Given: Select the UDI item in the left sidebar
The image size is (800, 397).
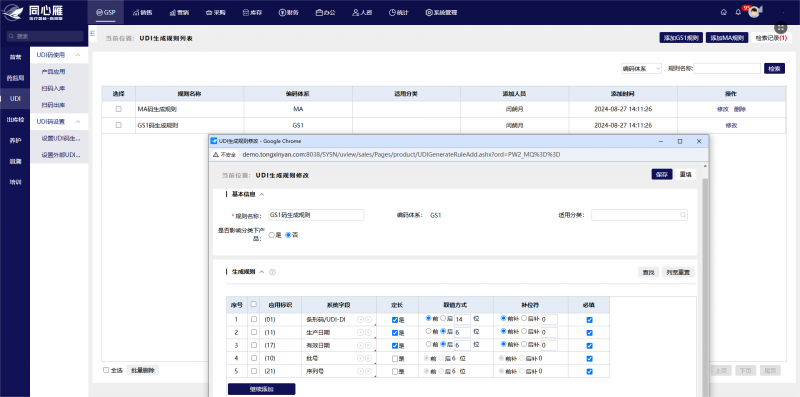Looking at the screenshot, I should pos(15,99).
